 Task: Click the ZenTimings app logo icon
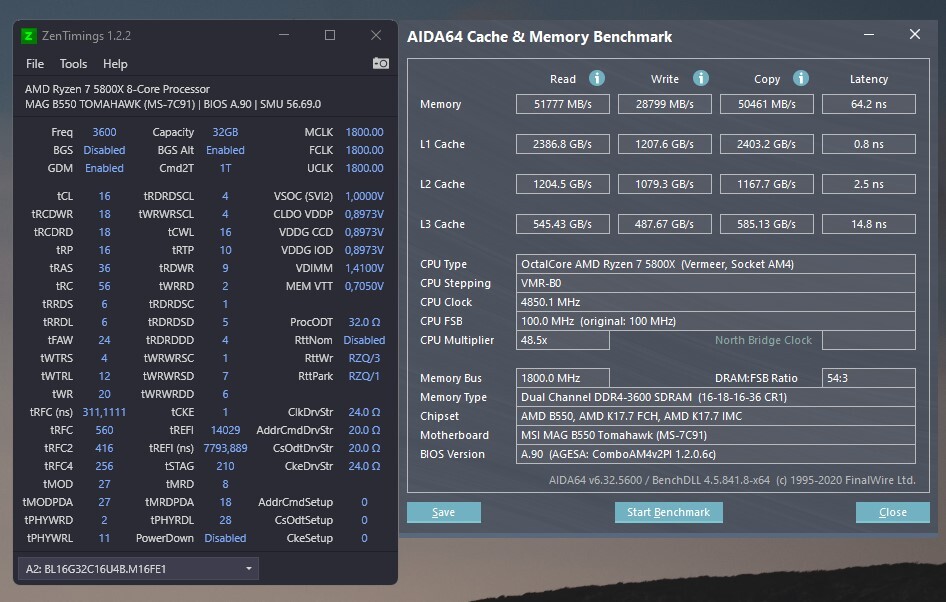point(28,36)
